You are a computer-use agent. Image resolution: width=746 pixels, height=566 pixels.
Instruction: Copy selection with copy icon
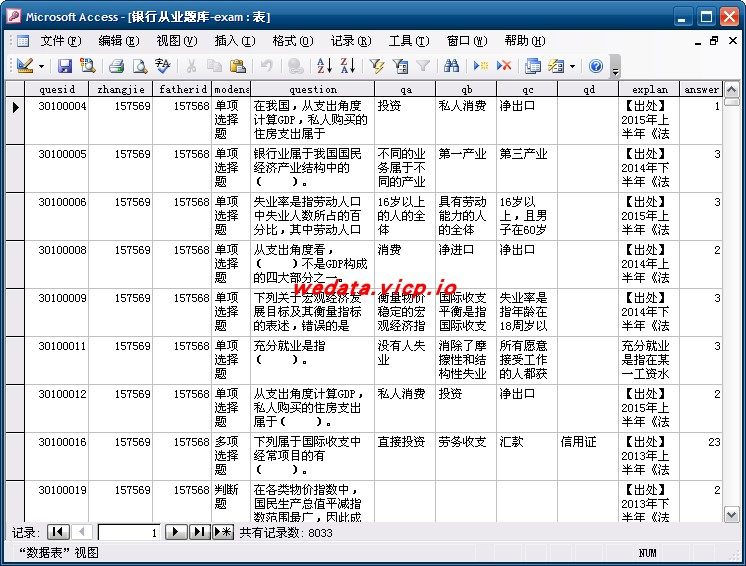(x=215, y=66)
